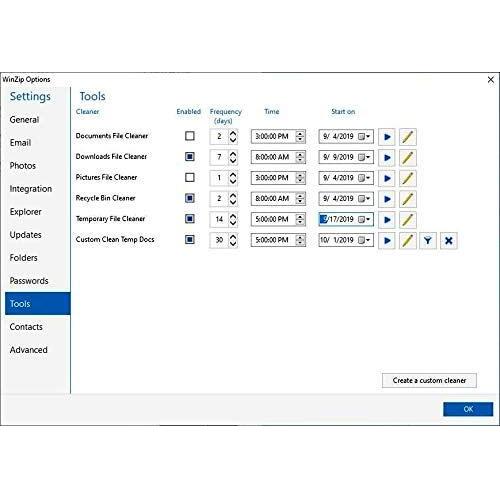Screen dimensions: 500x500
Task: Edit the Downloads File Cleaner with the pencil icon
Action: pos(408,157)
